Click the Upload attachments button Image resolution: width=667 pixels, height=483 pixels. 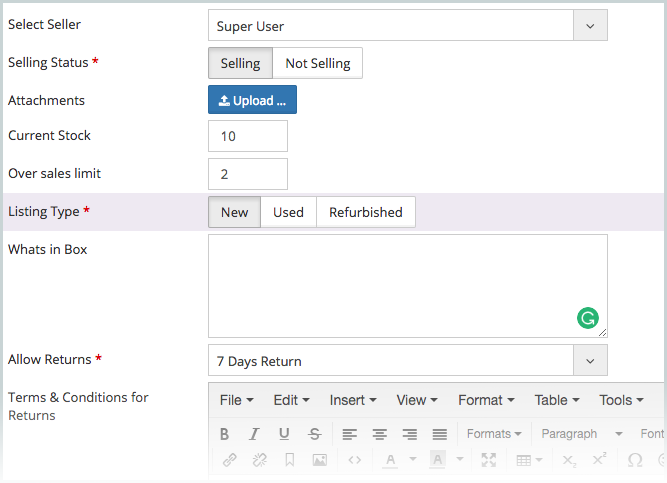coord(252,100)
